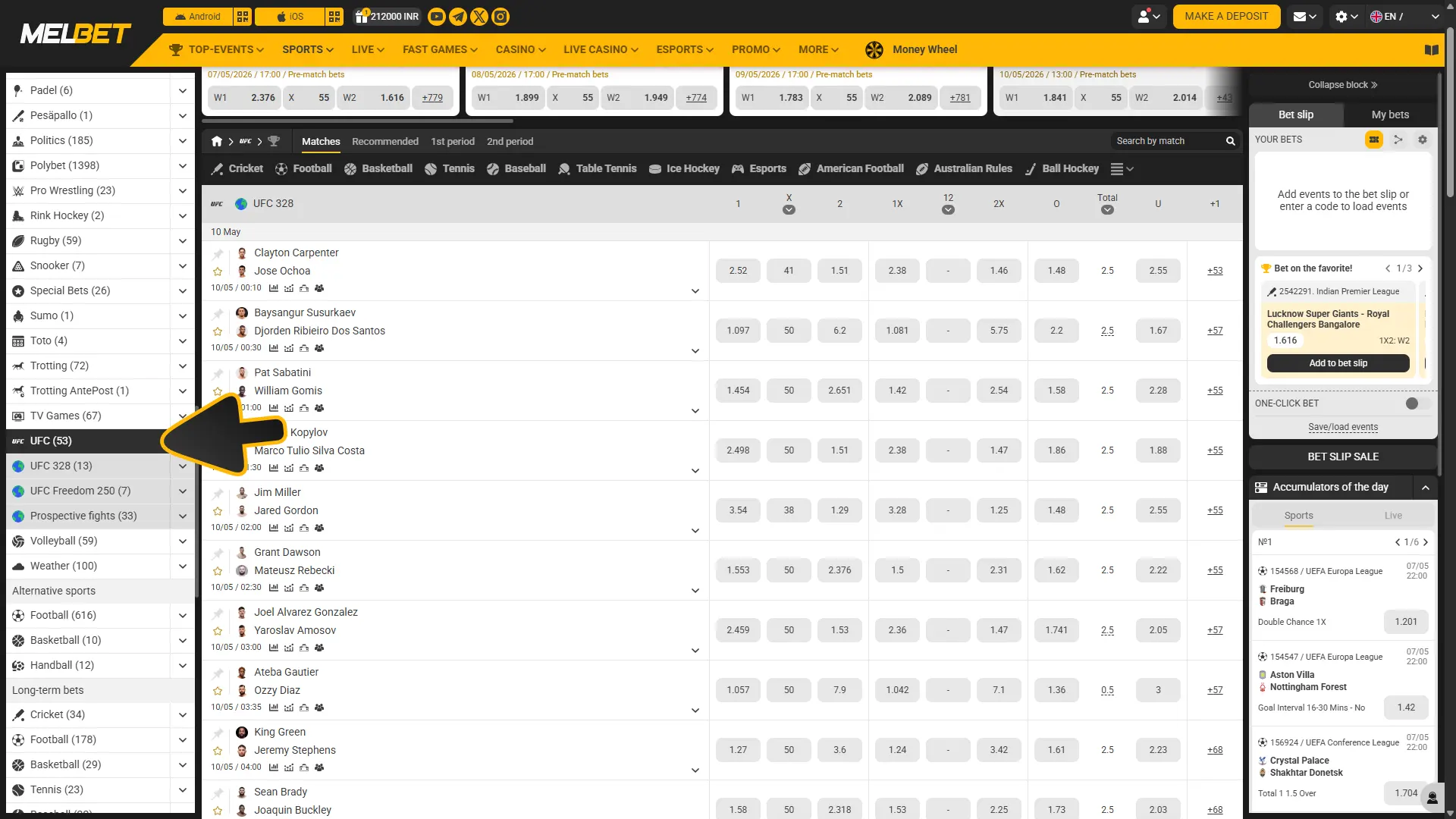Viewport: 1456px width, 819px height.
Task: Open +53 more markets for Carpenter fight
Action: coord(1215,271)
